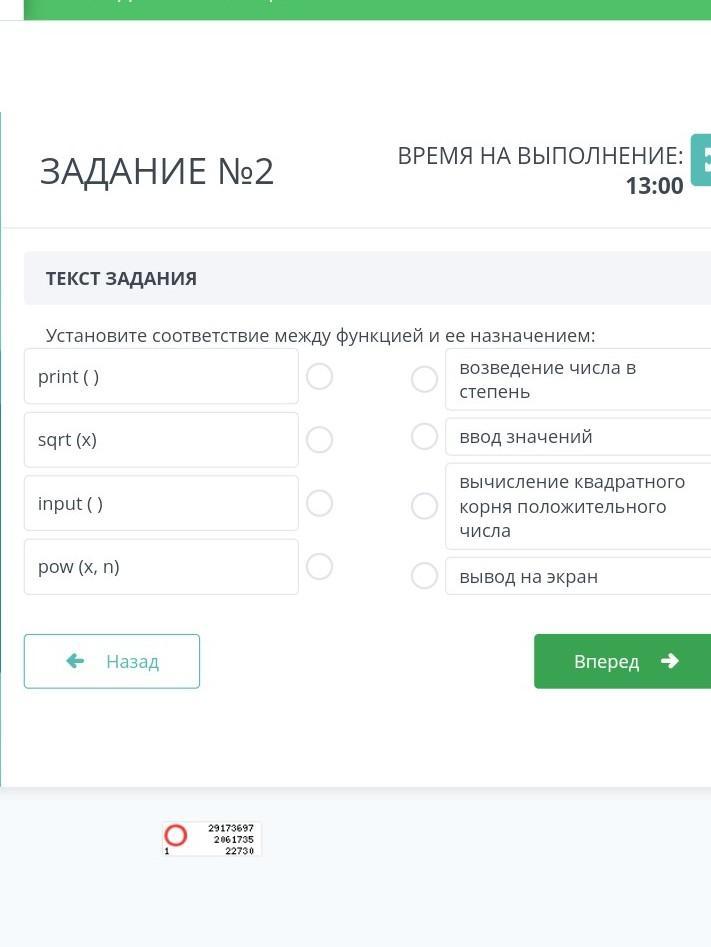Select the radio button next to pow (x, n)
Screen dimensions: 711x947
[319, 567]
